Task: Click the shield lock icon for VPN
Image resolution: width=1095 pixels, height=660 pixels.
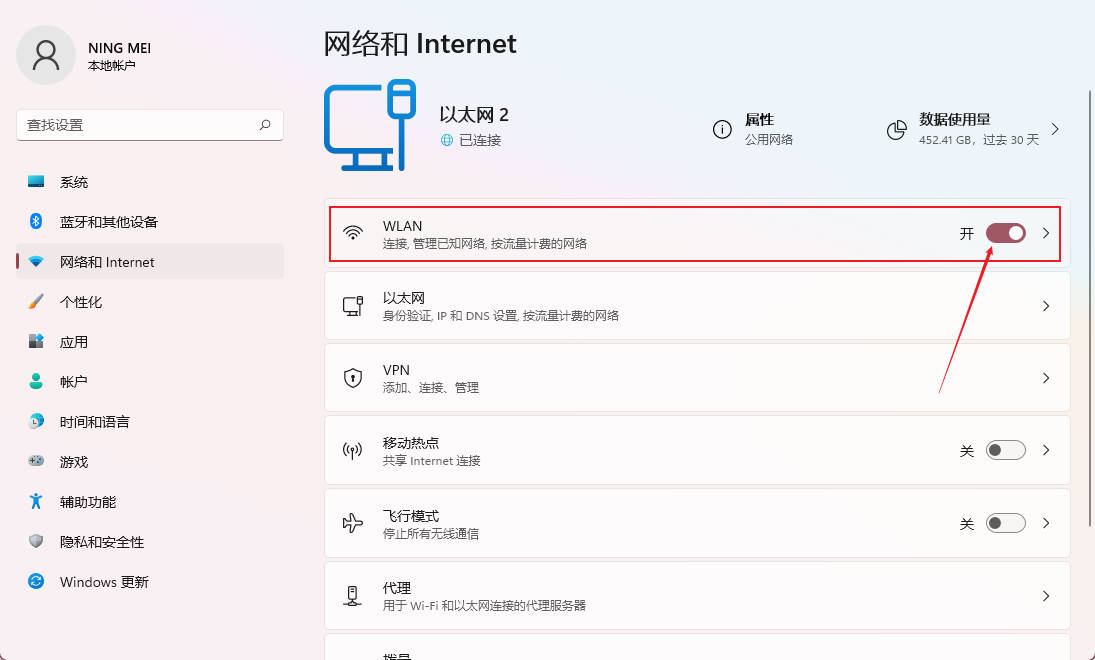Action: tap(353, 378)
